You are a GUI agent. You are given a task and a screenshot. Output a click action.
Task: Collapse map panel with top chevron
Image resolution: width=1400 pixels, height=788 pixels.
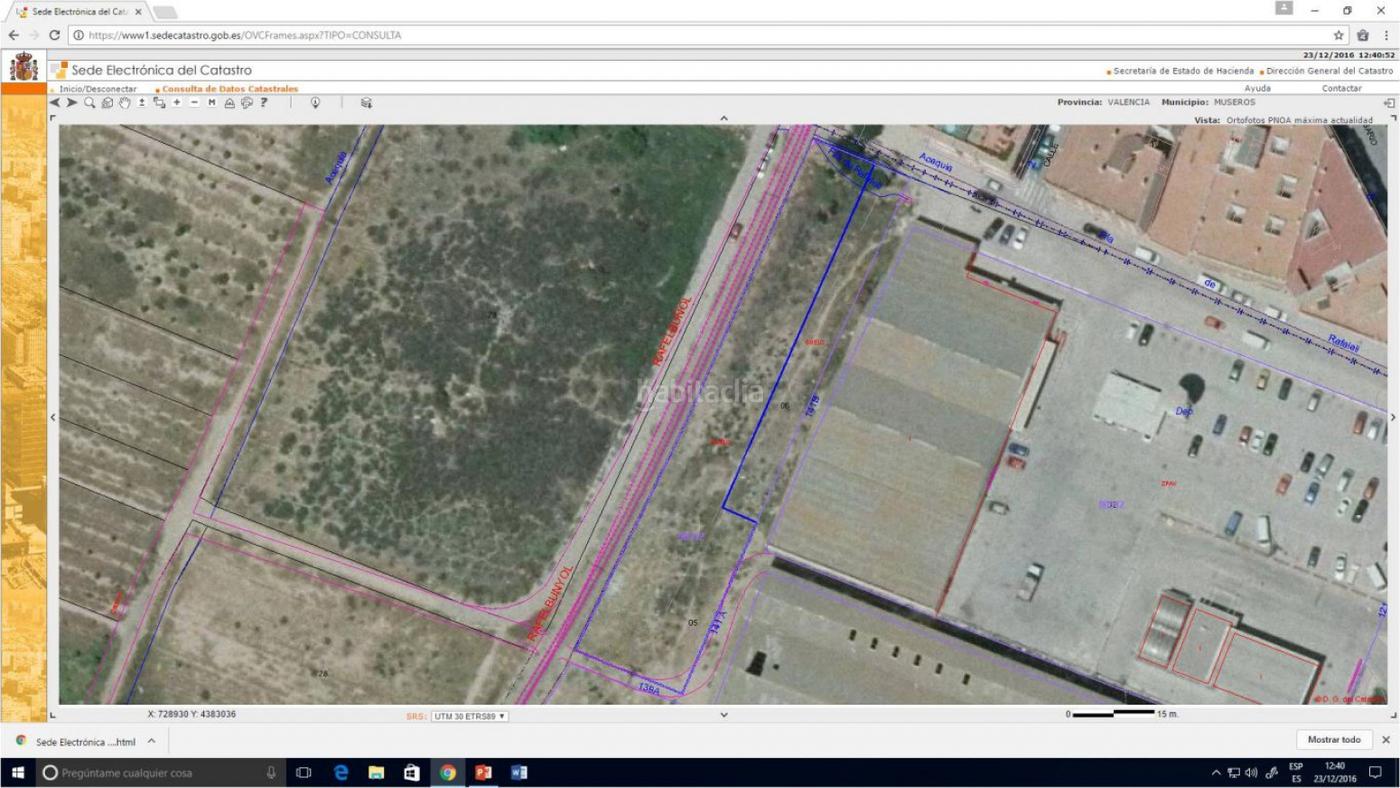(x=724, y=118)
